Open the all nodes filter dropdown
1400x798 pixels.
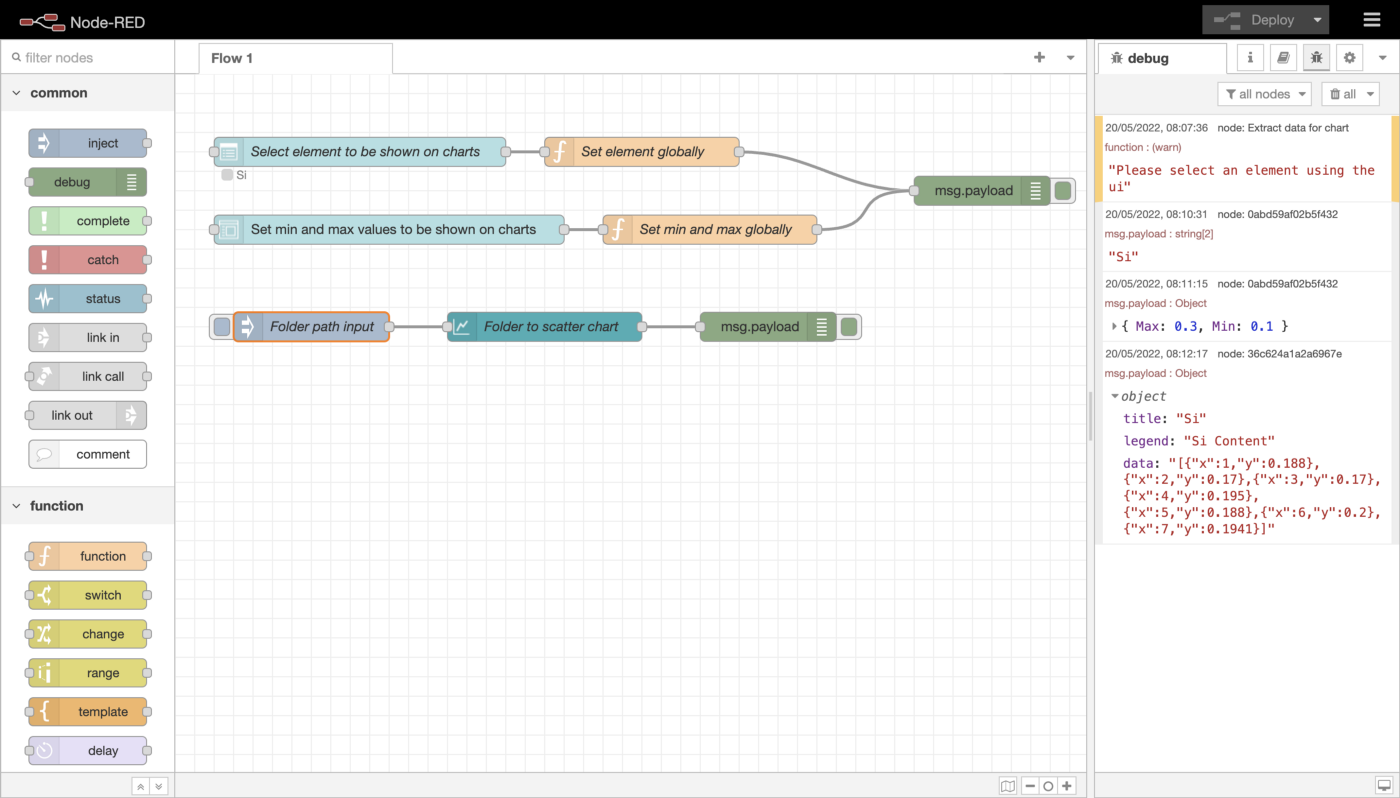pos(1264,94)
